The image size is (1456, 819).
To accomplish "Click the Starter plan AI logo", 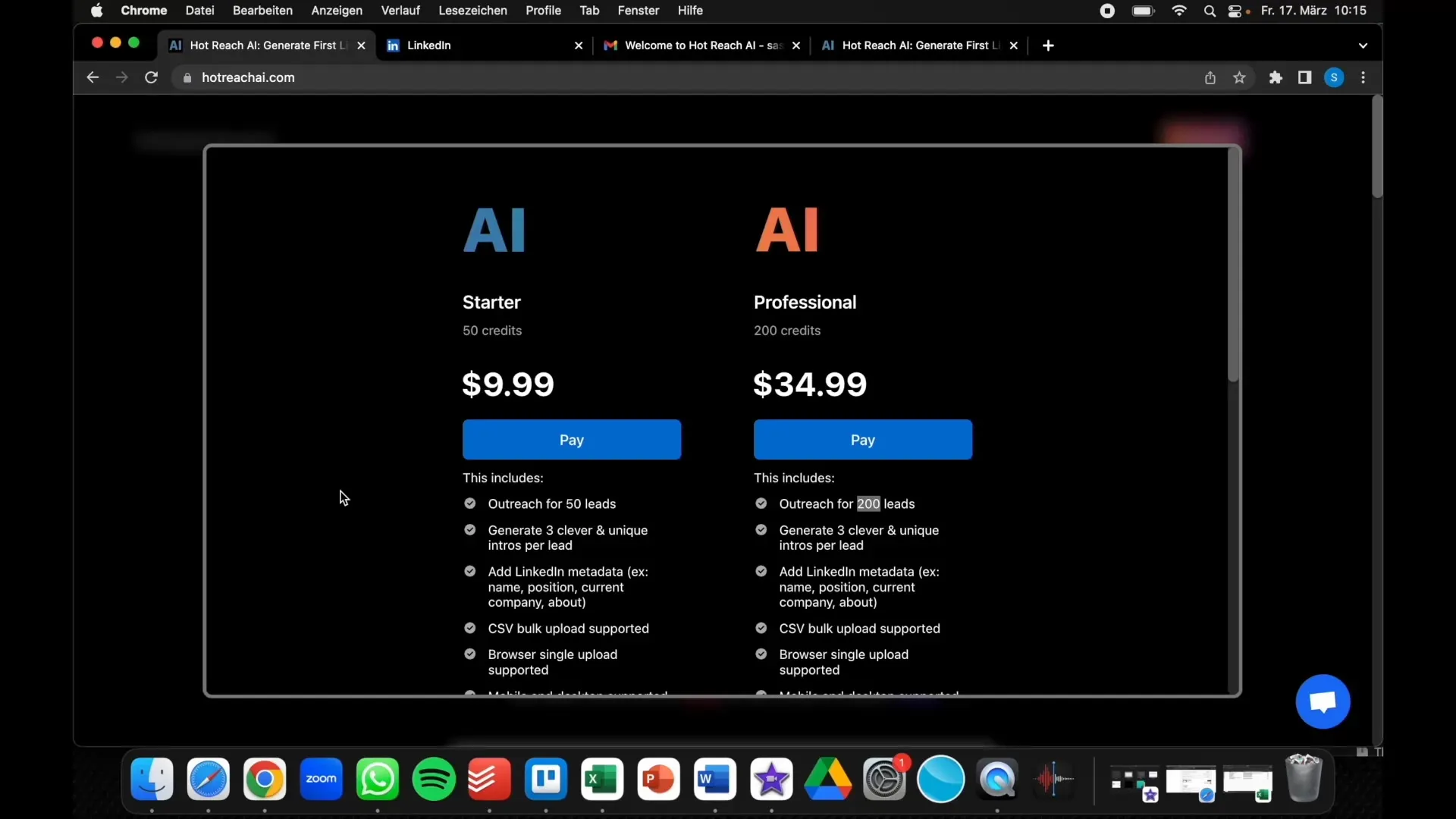I will click(494, 230).
